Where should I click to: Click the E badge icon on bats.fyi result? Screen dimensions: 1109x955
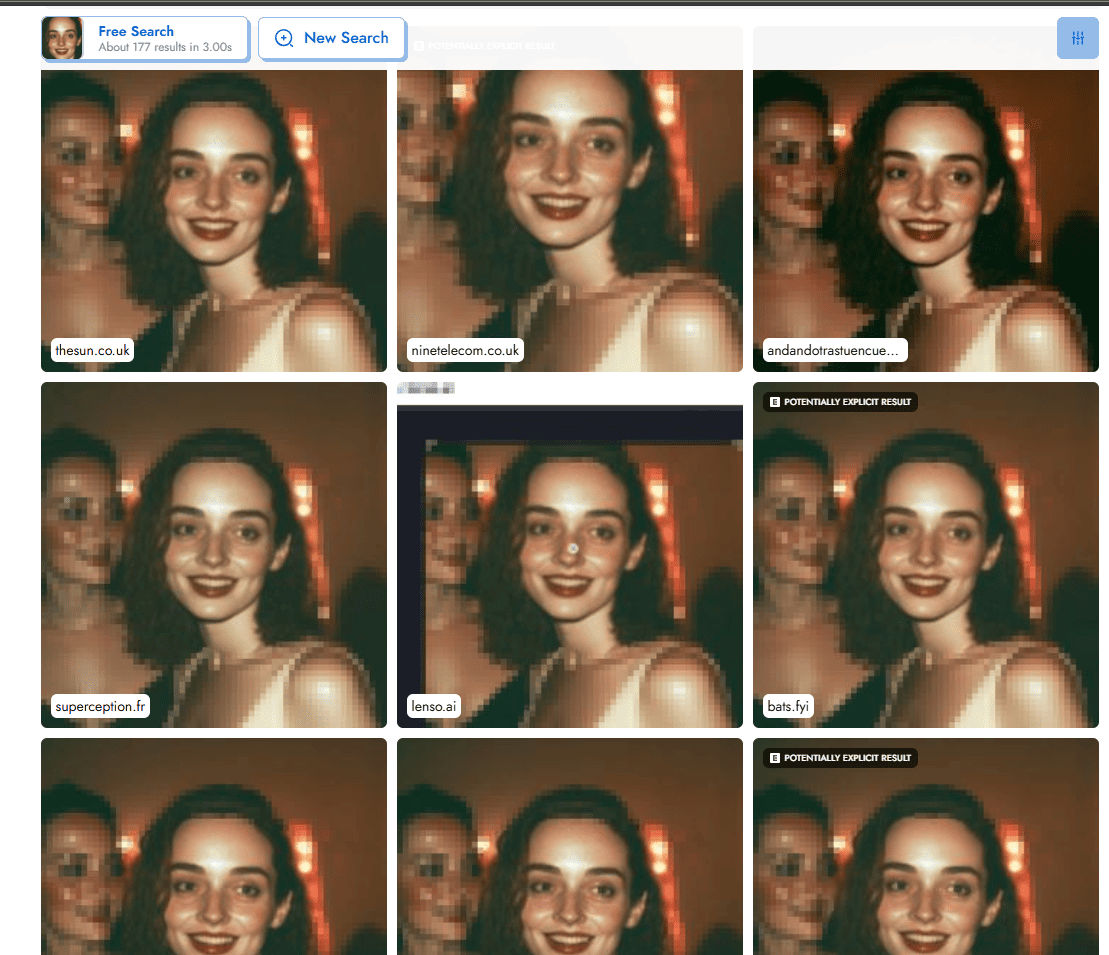pyautogui.click(x=773, y=402)
